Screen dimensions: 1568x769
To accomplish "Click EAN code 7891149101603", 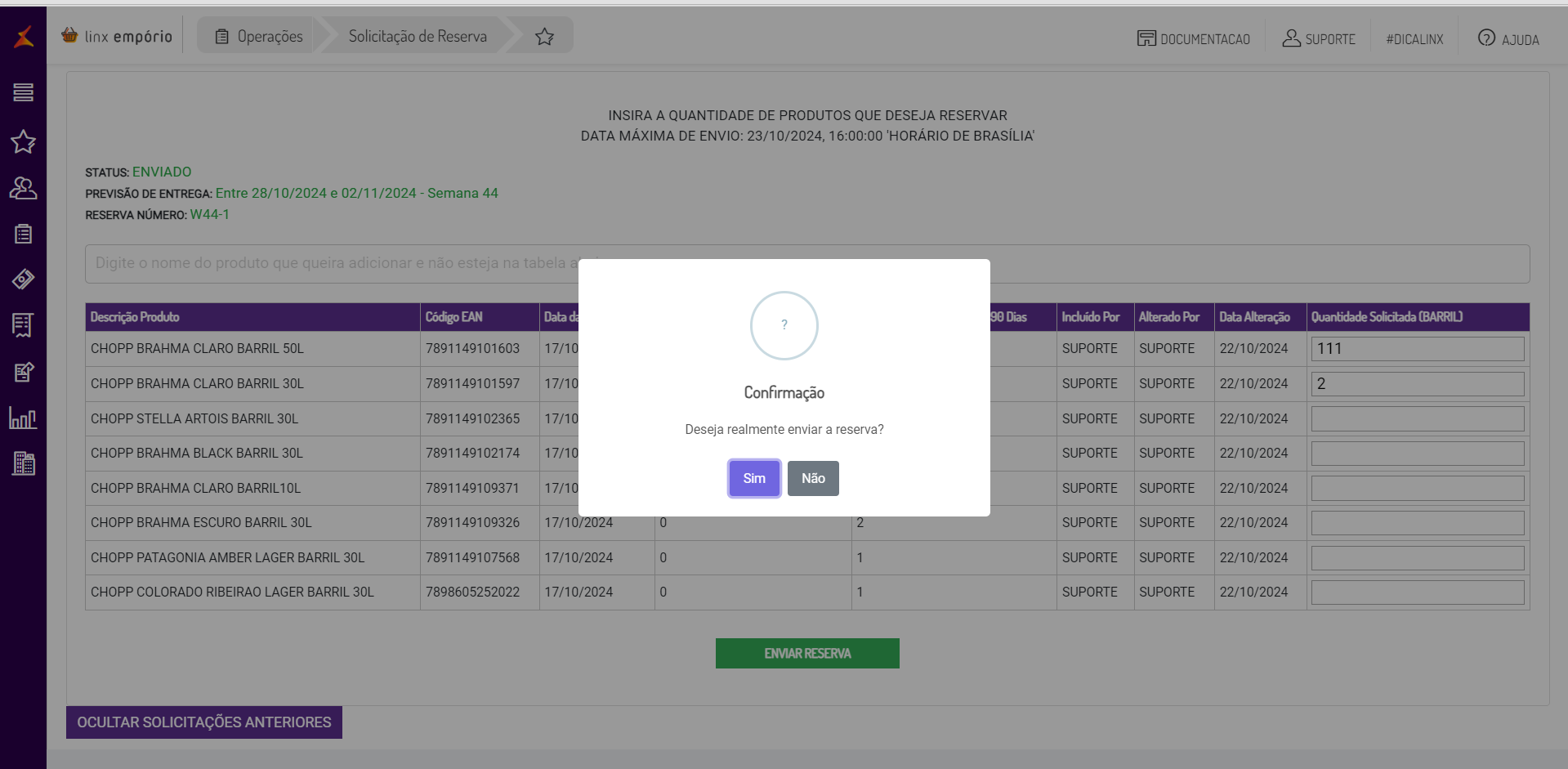I will 472,349.
